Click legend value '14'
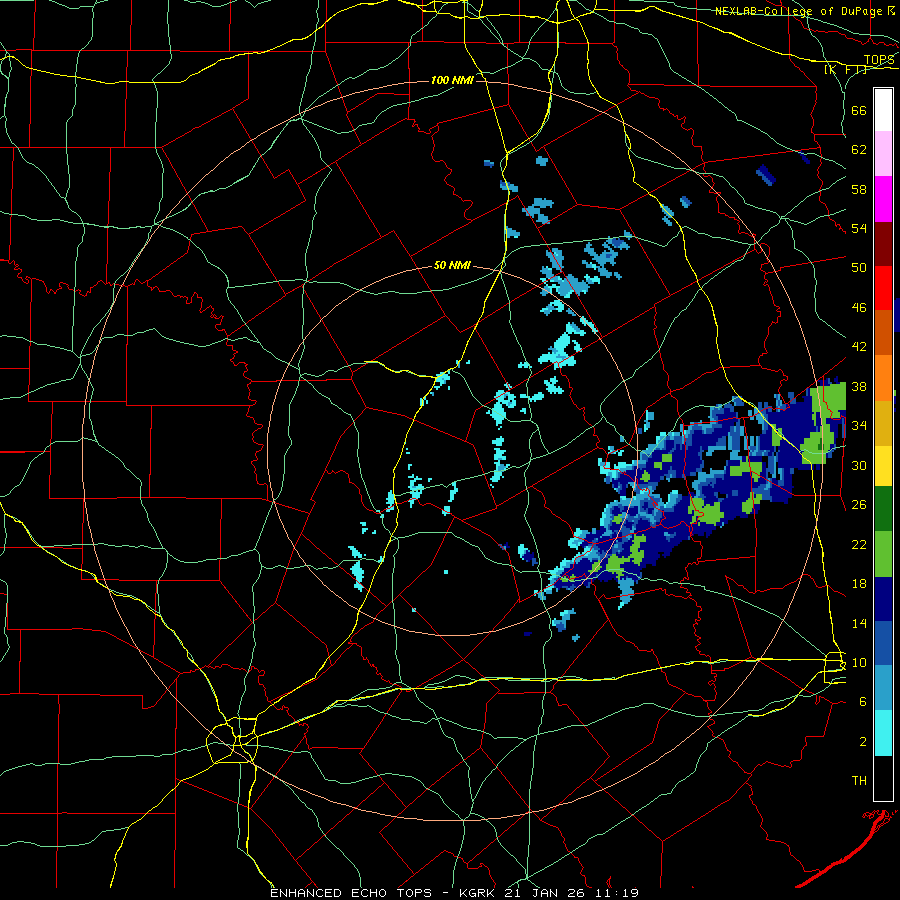 [x=859, y=623]
